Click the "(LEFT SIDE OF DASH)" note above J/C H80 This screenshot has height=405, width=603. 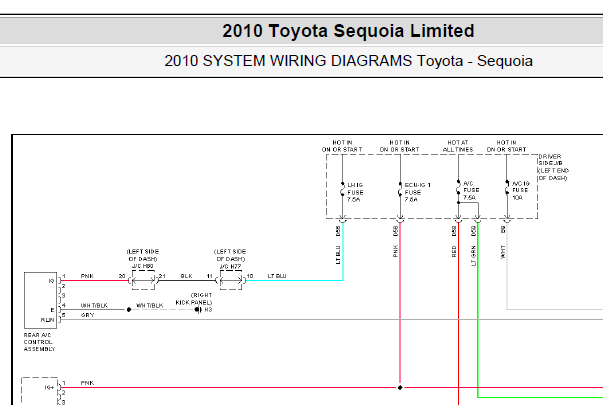pos(143,255)
